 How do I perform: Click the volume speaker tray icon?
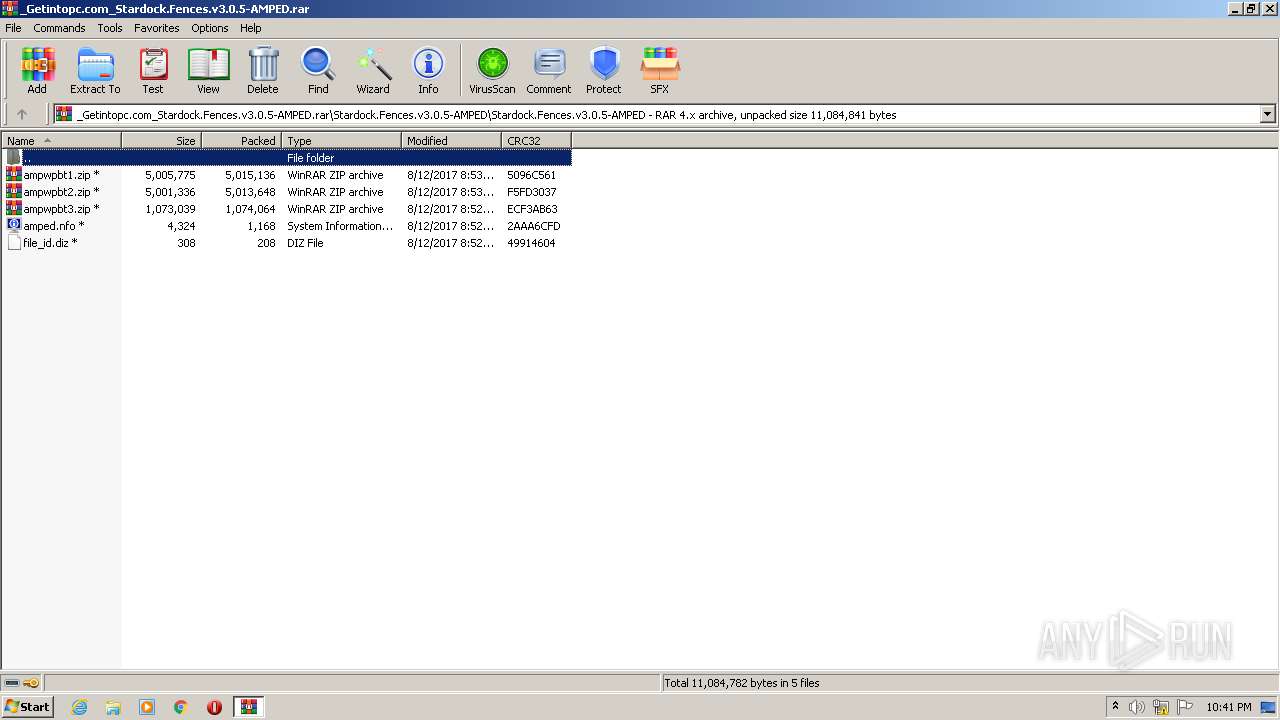(1137, 707)
